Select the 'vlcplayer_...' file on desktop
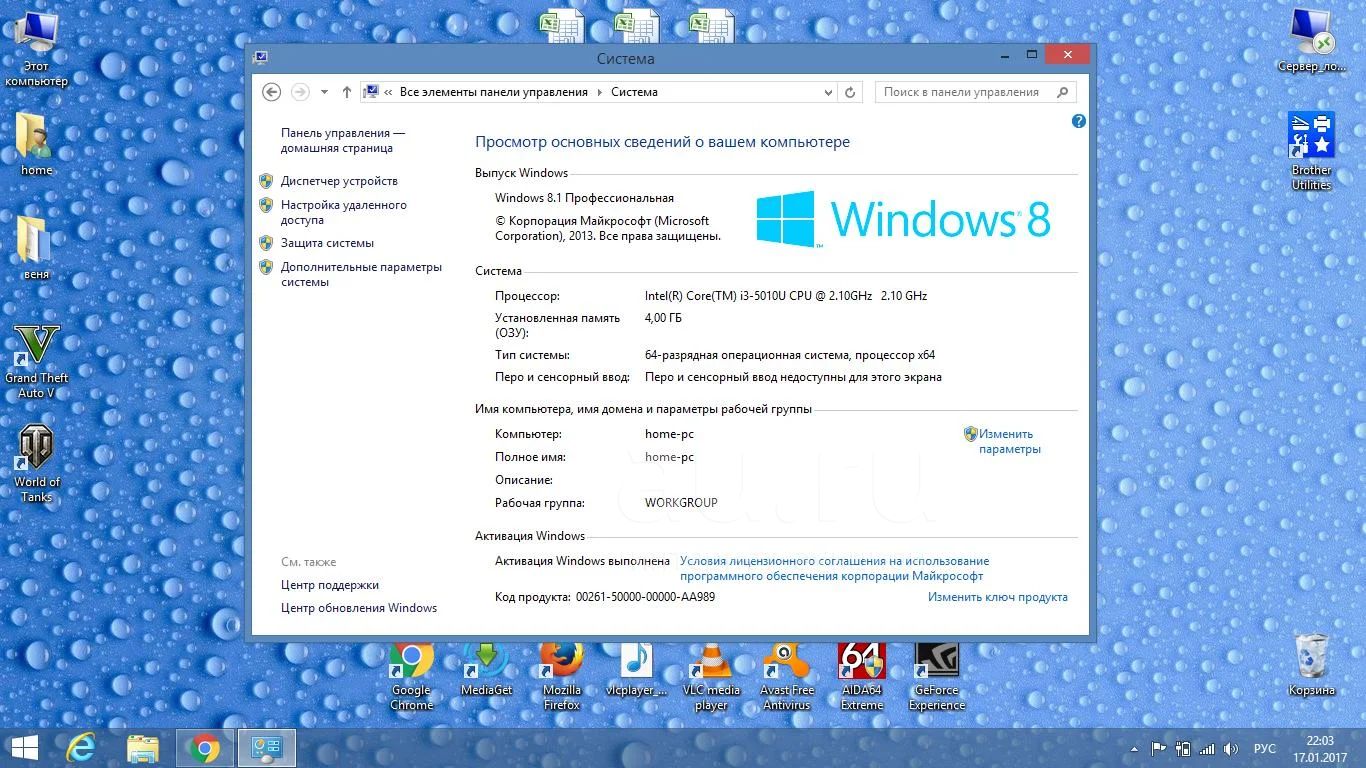Image resolution: width=1366 pixels, height=768 pixels. point(636,670)
